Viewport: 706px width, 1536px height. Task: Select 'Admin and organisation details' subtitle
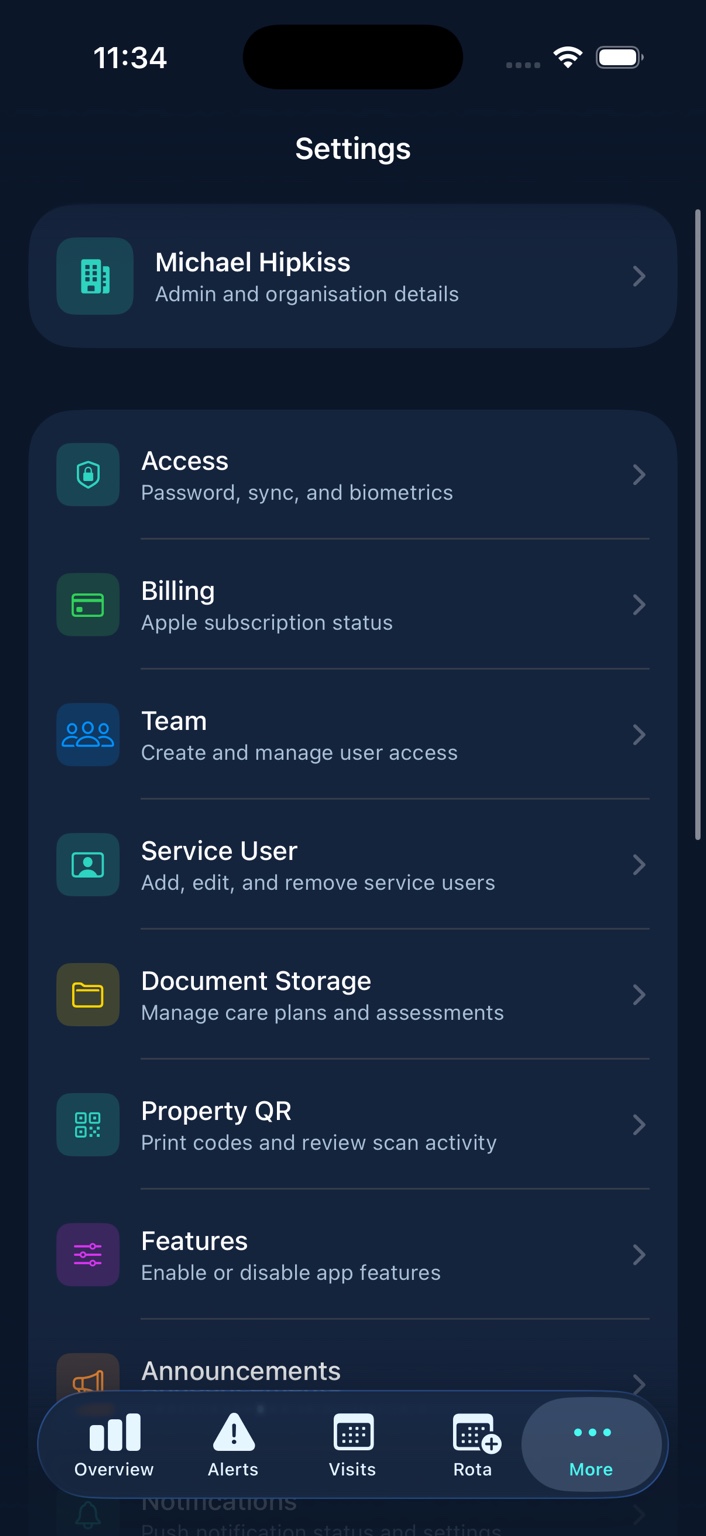[307, 294]
